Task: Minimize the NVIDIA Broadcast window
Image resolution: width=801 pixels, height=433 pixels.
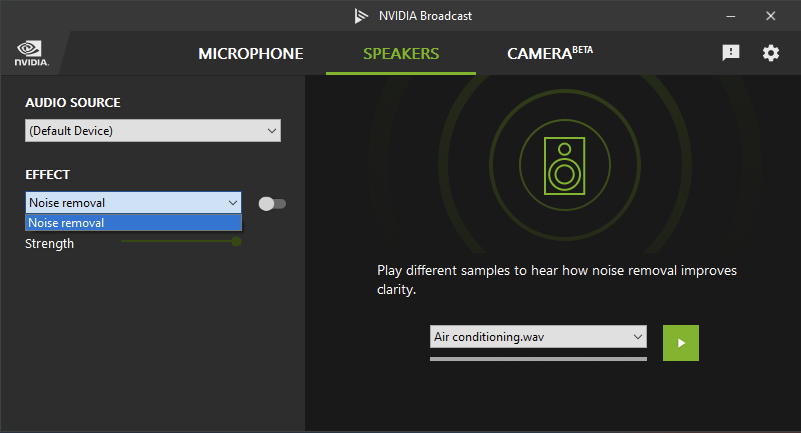Action: pyautogui.click(x=731, y=16)
